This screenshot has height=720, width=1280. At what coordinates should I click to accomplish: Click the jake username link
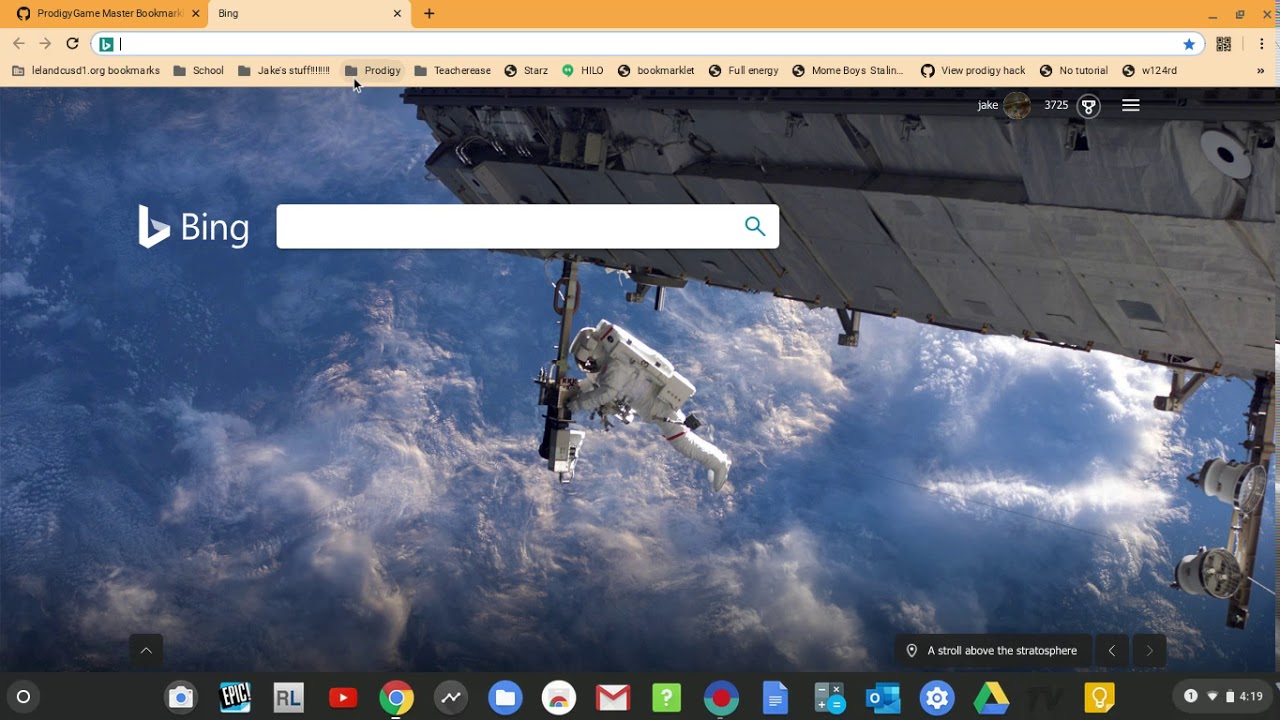coord(988,105)
